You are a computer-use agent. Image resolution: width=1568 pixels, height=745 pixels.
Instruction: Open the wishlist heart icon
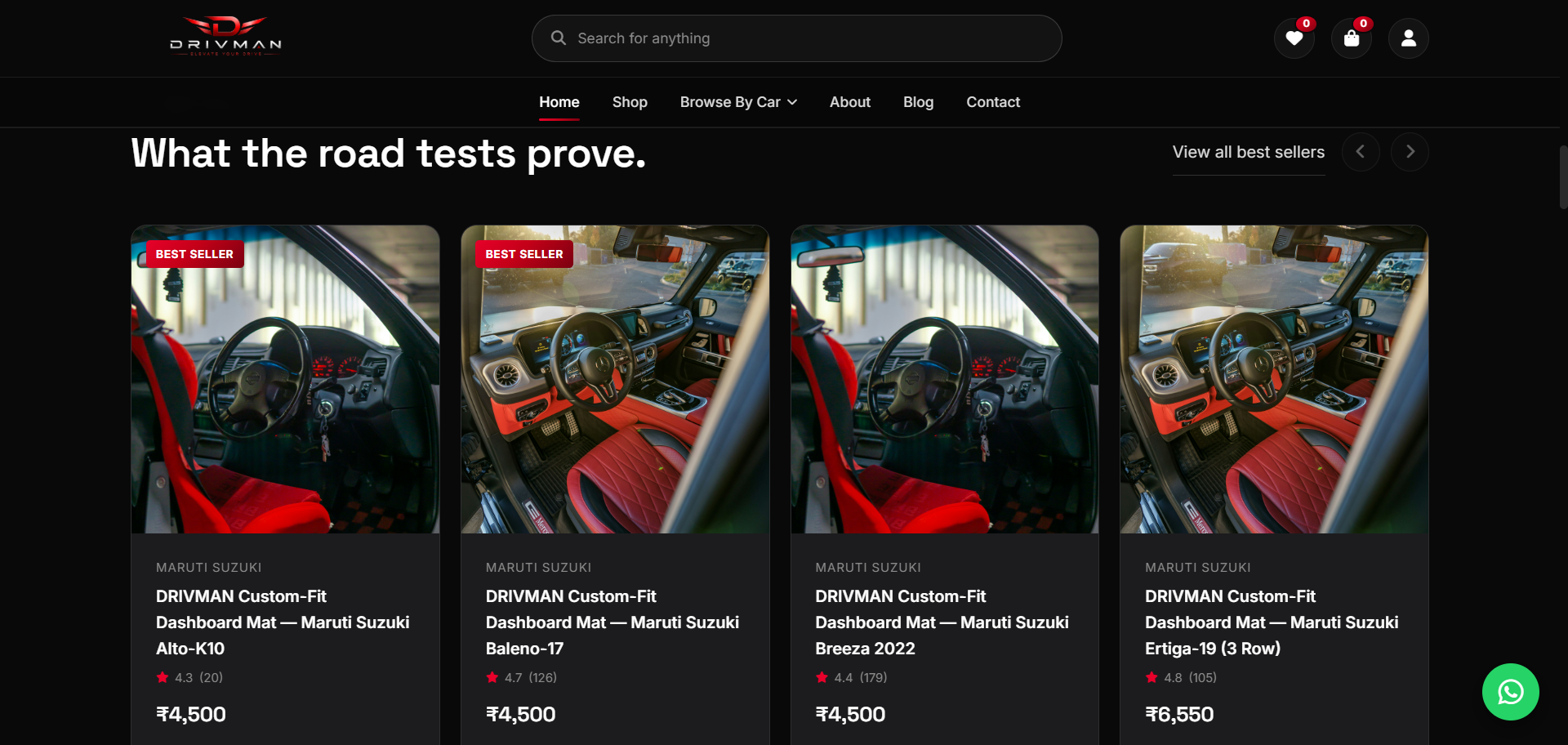[x=1294, y=38]
